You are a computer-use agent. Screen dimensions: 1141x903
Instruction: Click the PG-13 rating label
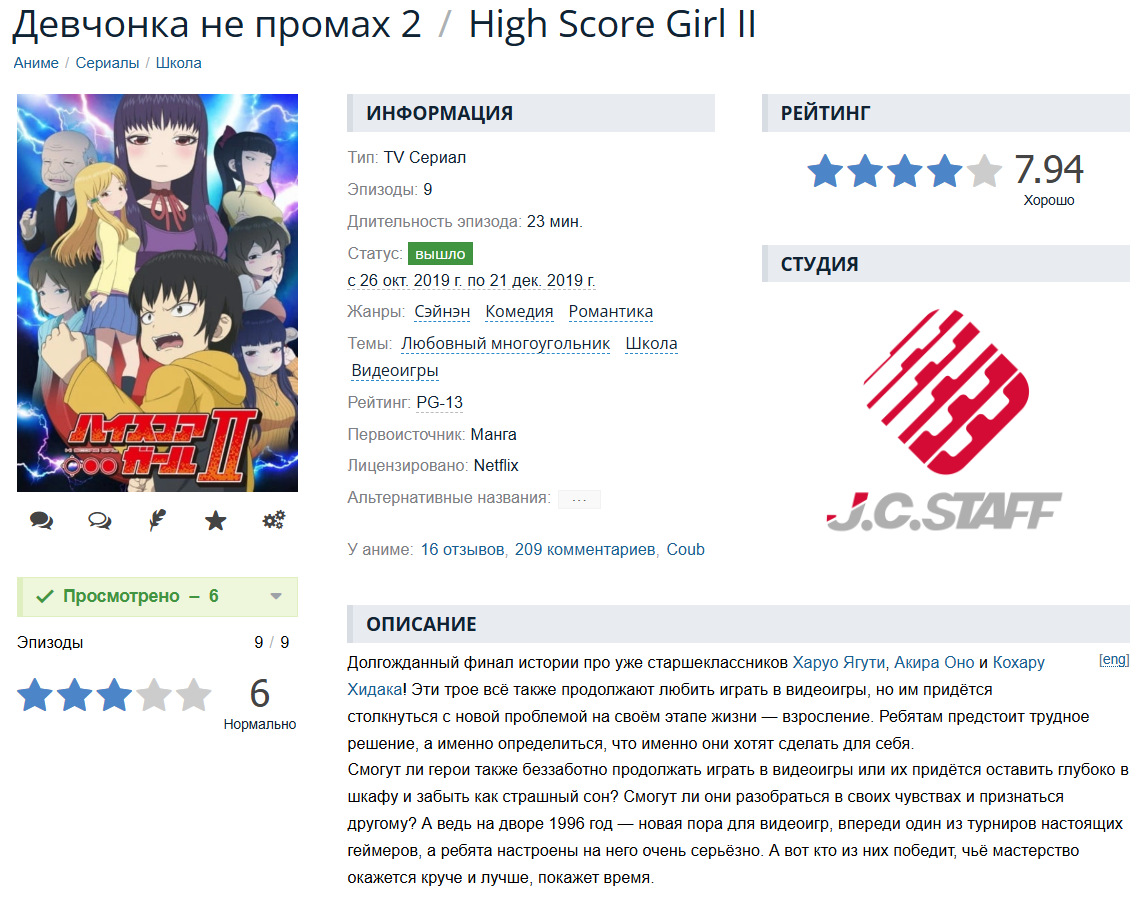click(440, 403)
